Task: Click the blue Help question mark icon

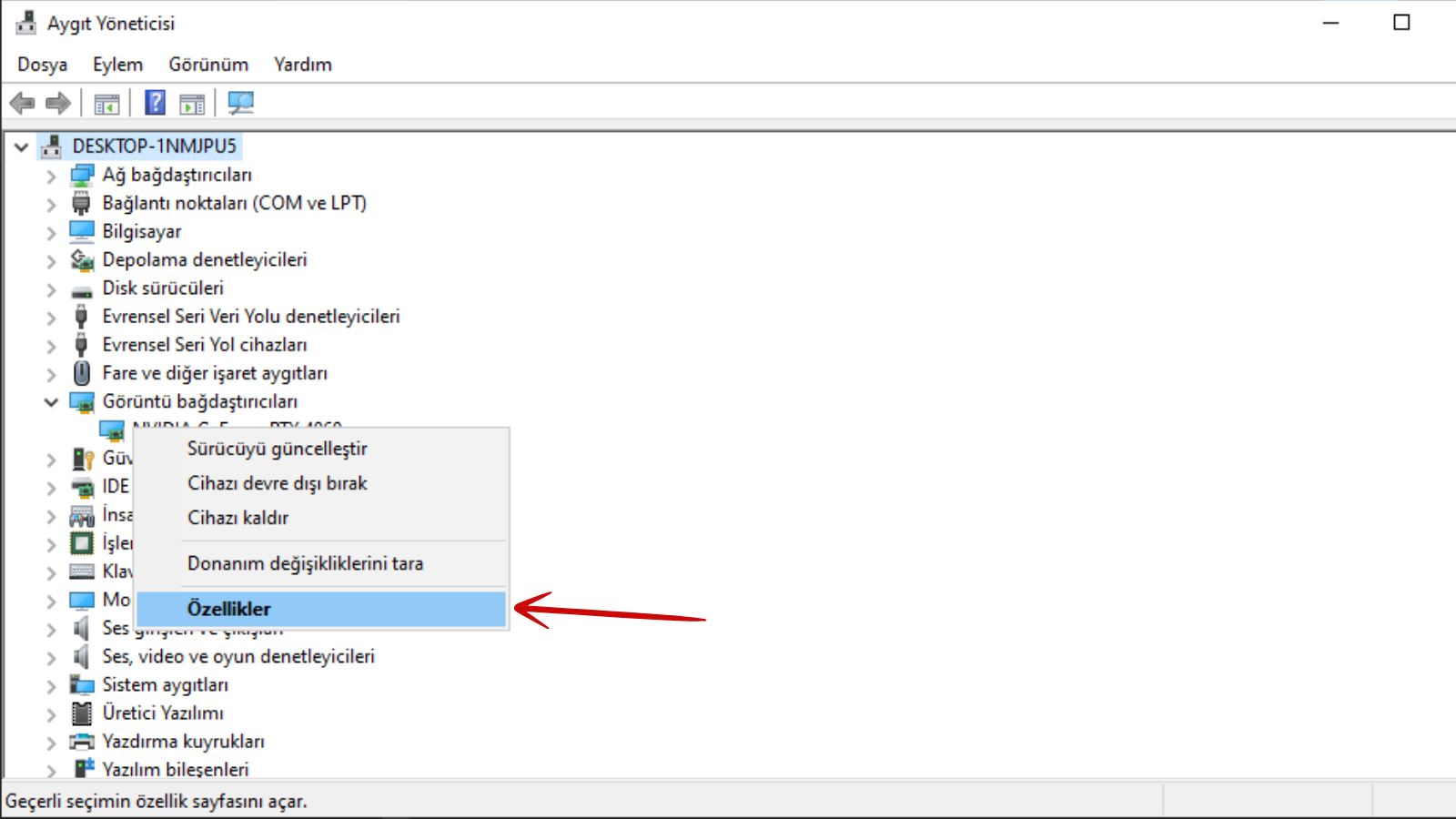Action: [156, 103]
